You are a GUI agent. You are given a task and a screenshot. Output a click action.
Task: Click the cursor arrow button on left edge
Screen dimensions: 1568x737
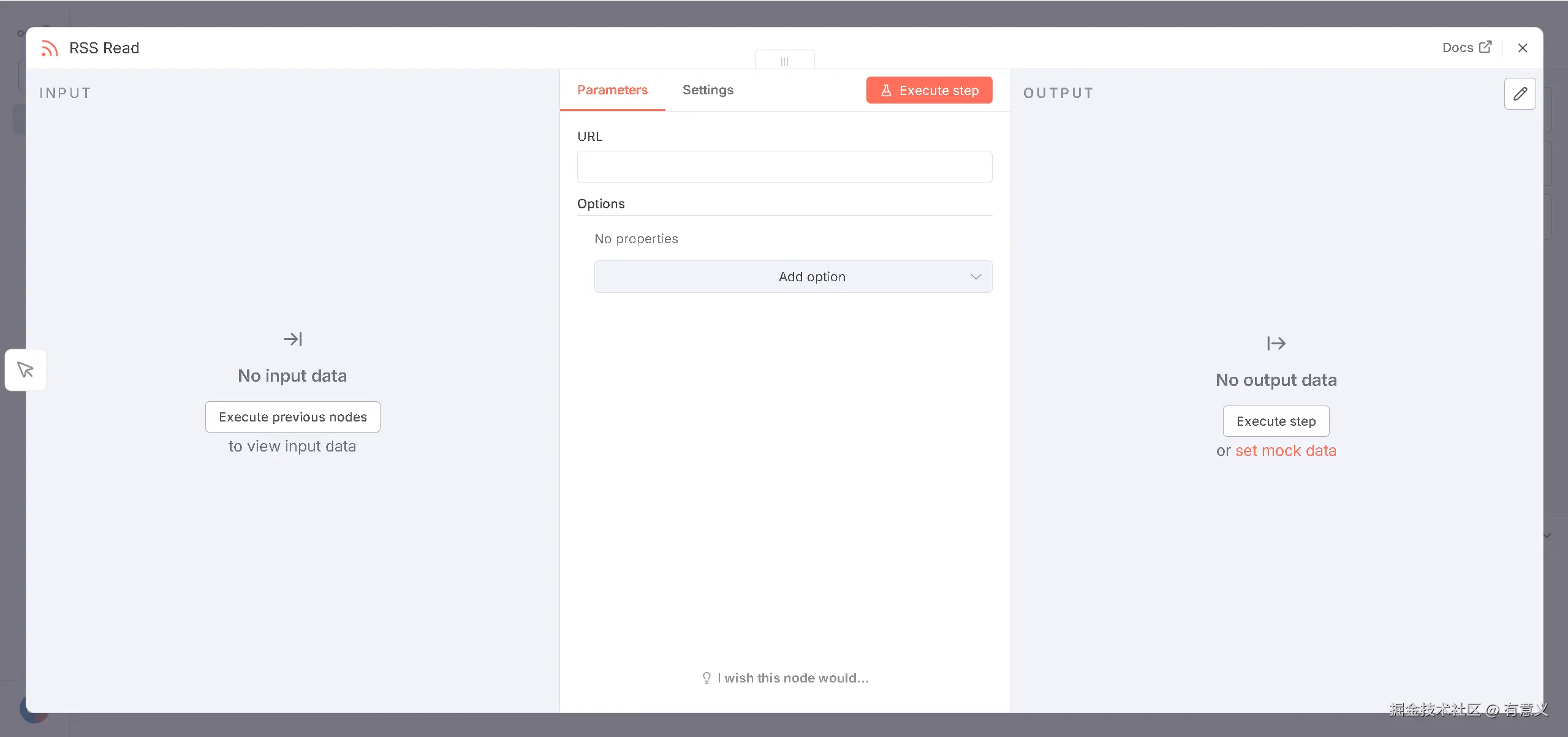[x=26, y=369]
